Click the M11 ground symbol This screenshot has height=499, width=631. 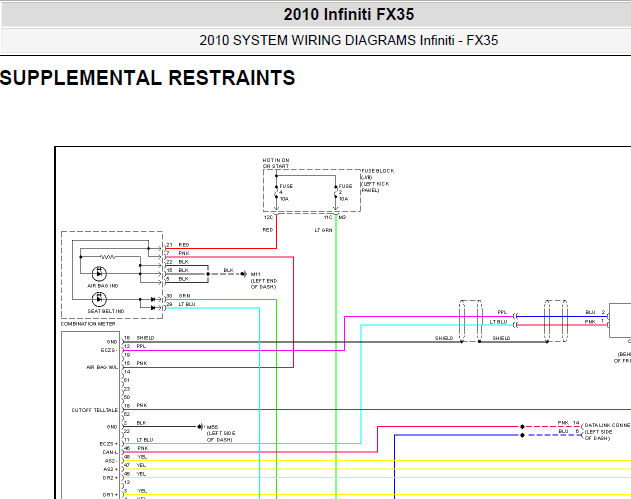(x=243, y=274)
